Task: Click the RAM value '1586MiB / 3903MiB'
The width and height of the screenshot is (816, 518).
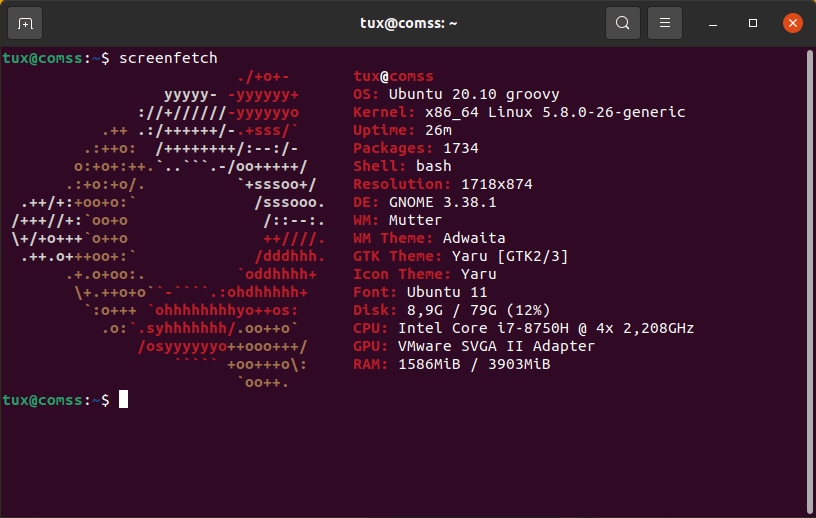Action: tap(474, 364)
